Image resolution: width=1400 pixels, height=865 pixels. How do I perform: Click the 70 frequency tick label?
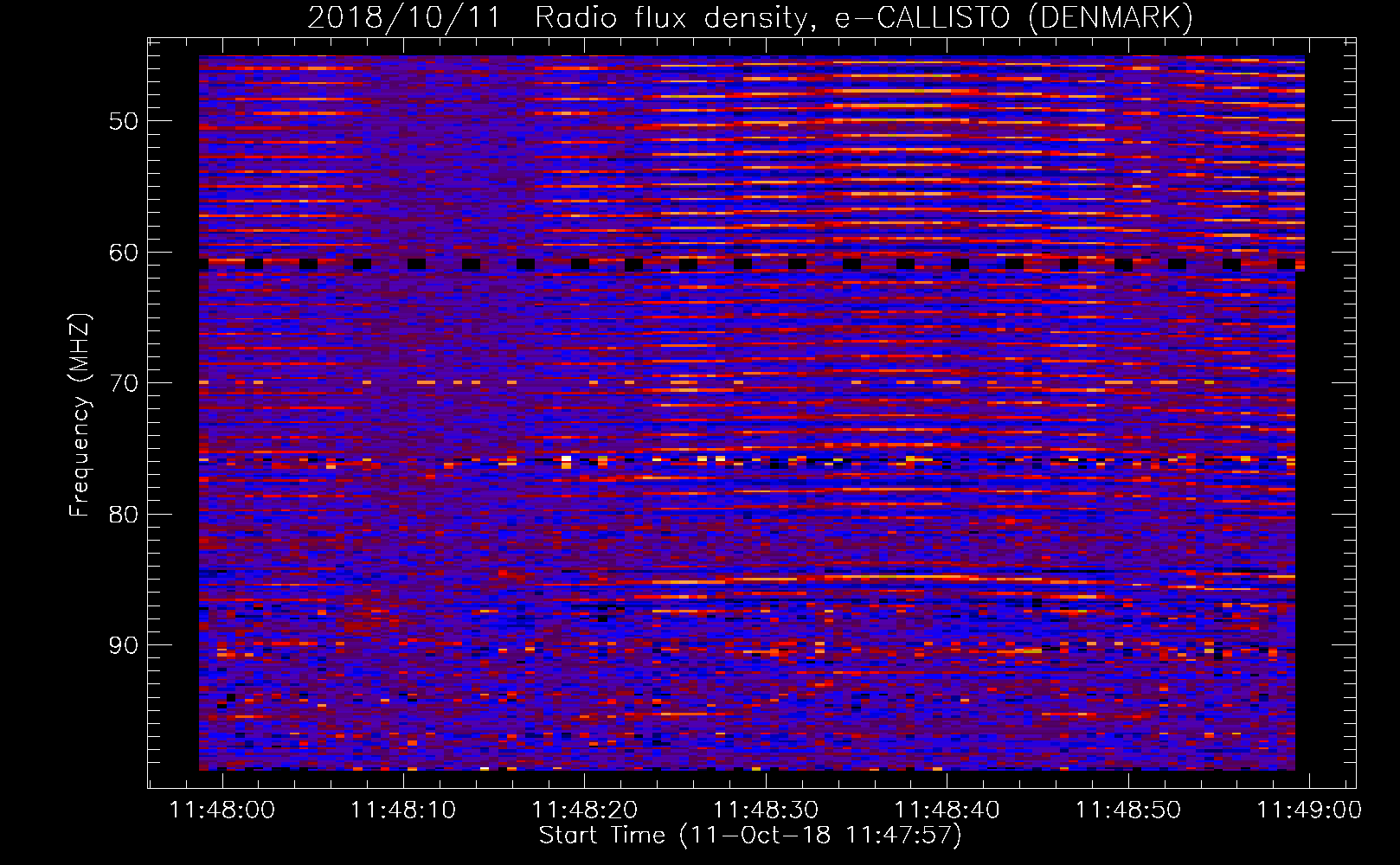124,382
